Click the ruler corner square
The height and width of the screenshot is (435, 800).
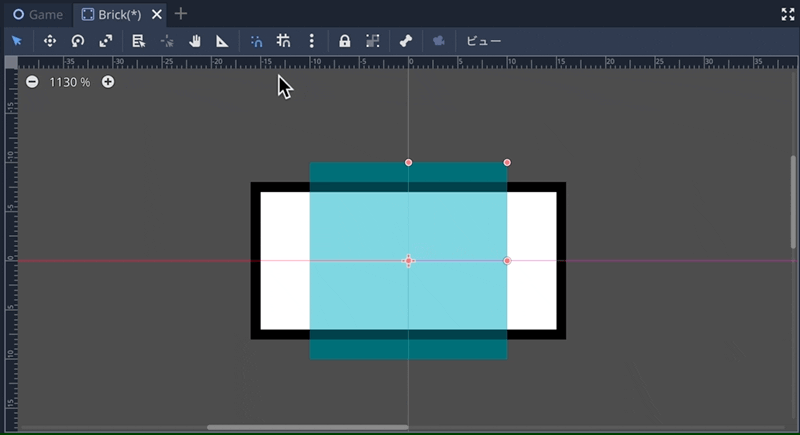(11, 62)
